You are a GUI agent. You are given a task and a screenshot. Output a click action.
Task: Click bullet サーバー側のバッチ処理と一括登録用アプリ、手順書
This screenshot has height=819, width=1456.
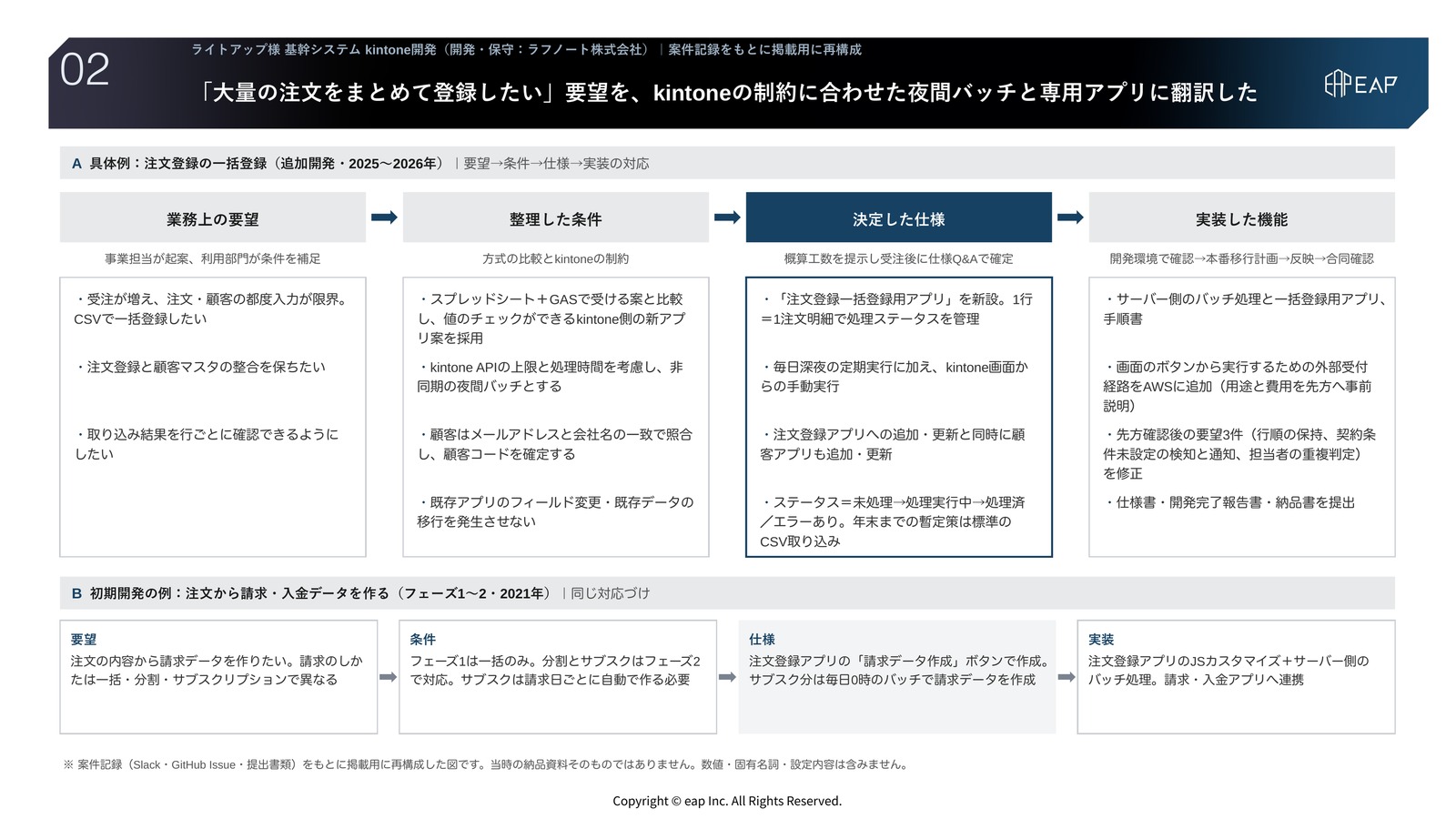1245,308
